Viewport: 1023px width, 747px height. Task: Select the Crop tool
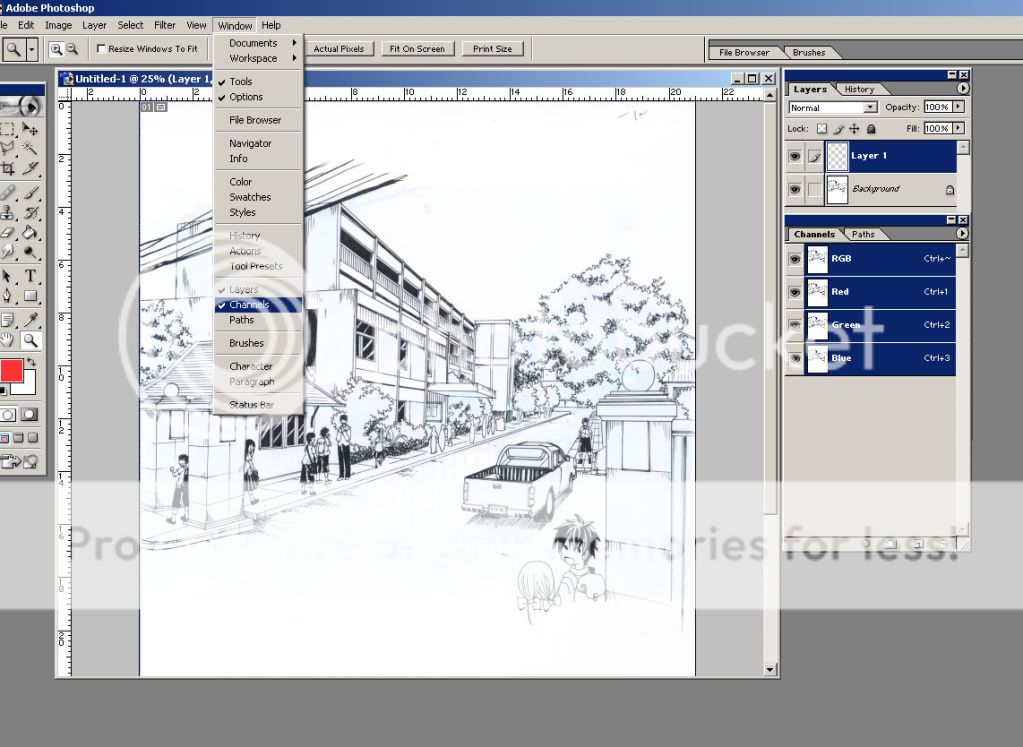tap(7, 169)
